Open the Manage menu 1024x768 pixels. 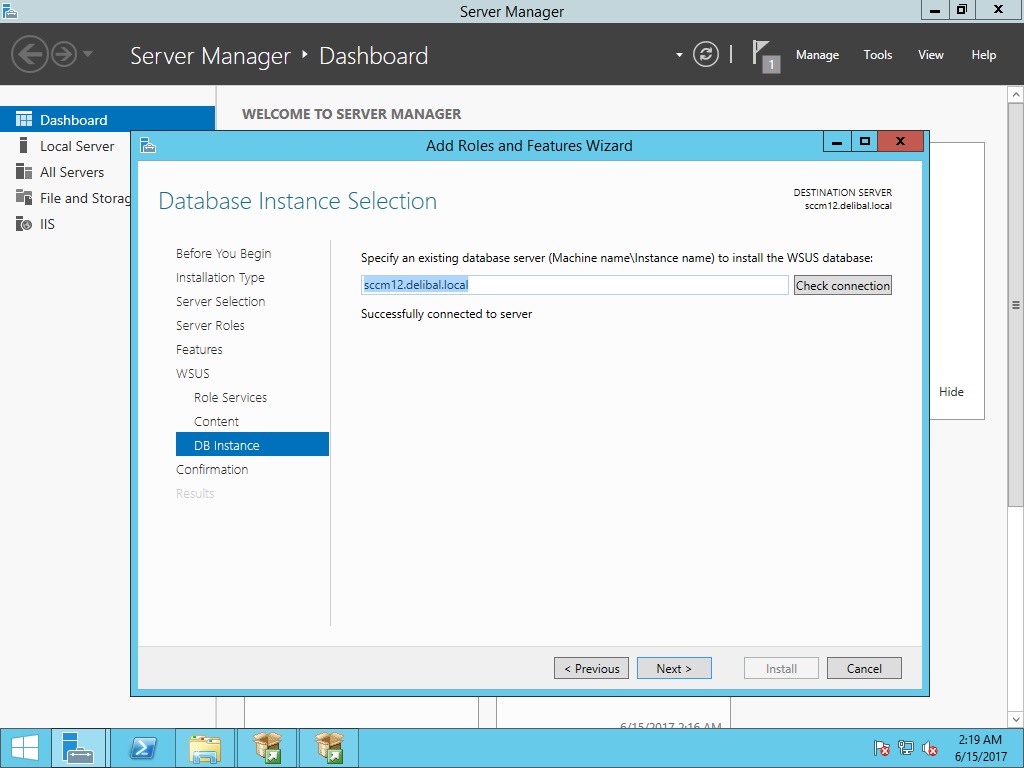tap(817, 55)
